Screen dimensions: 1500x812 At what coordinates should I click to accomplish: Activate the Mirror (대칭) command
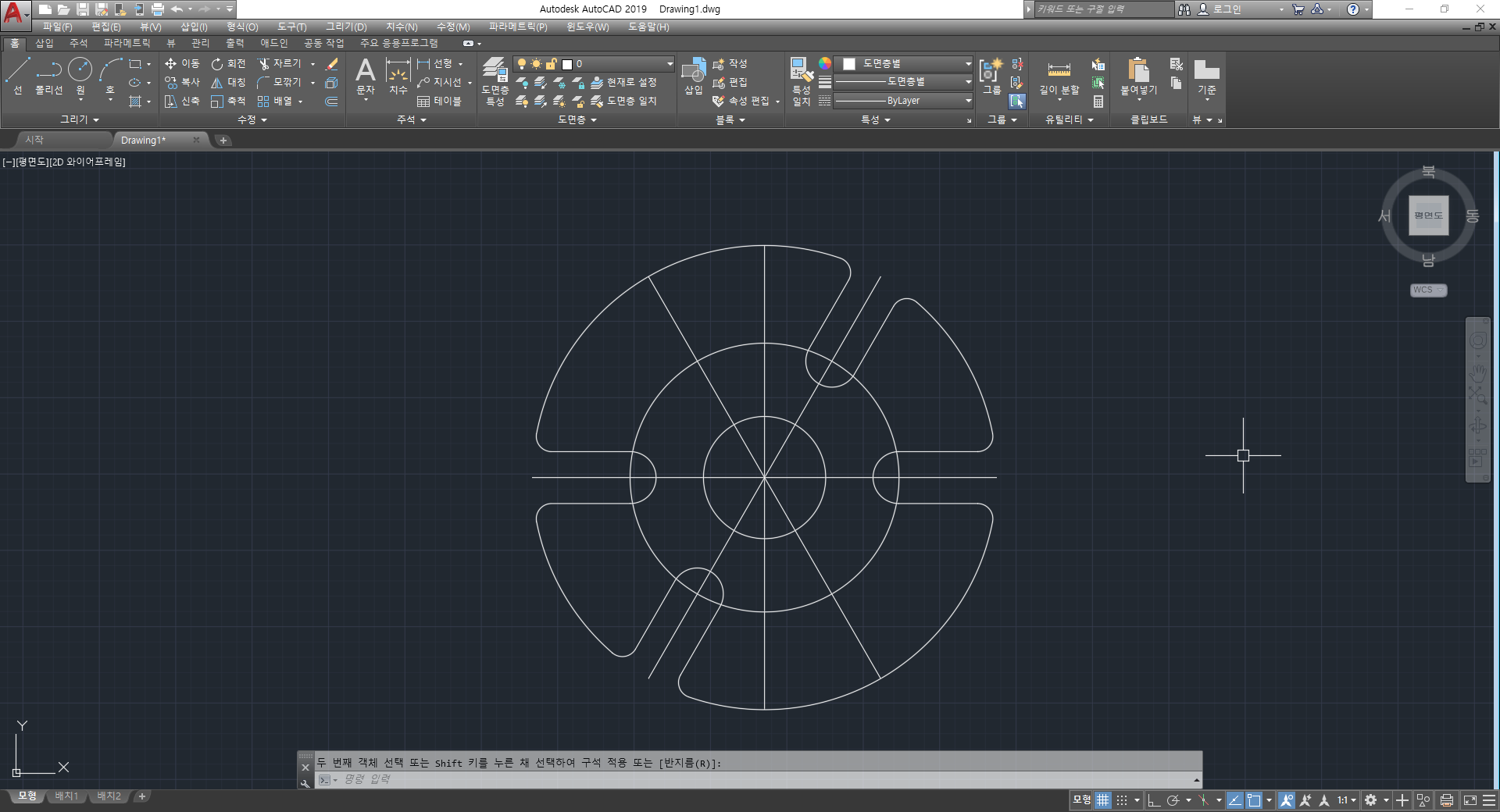pyautogui.click(x=228, y=82)
